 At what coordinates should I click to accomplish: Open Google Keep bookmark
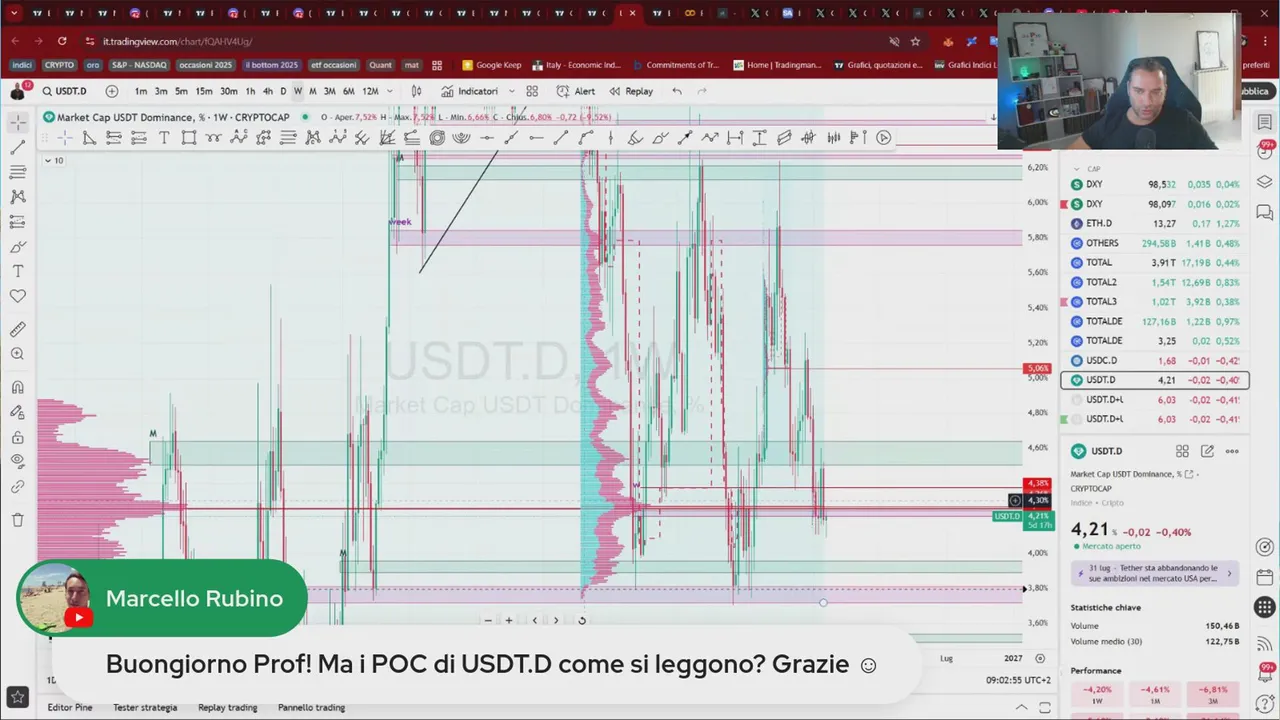tap(491, 65)
